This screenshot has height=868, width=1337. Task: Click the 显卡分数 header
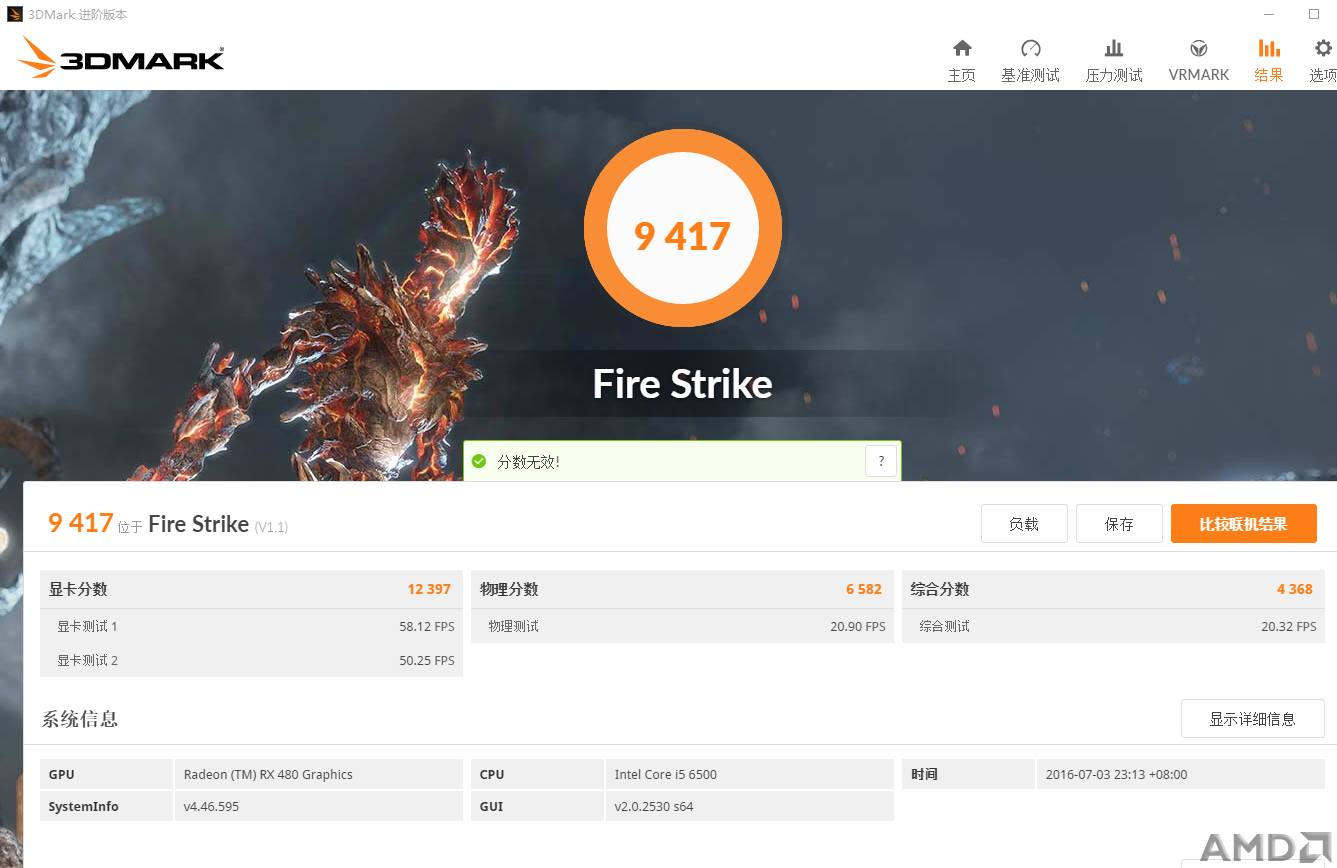78,589
